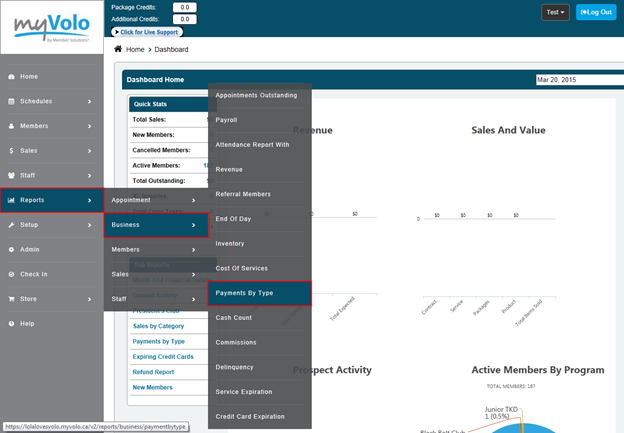The image size is (624, 433).
Task: Click the Setup wrench icon
Action: point(11,225)
